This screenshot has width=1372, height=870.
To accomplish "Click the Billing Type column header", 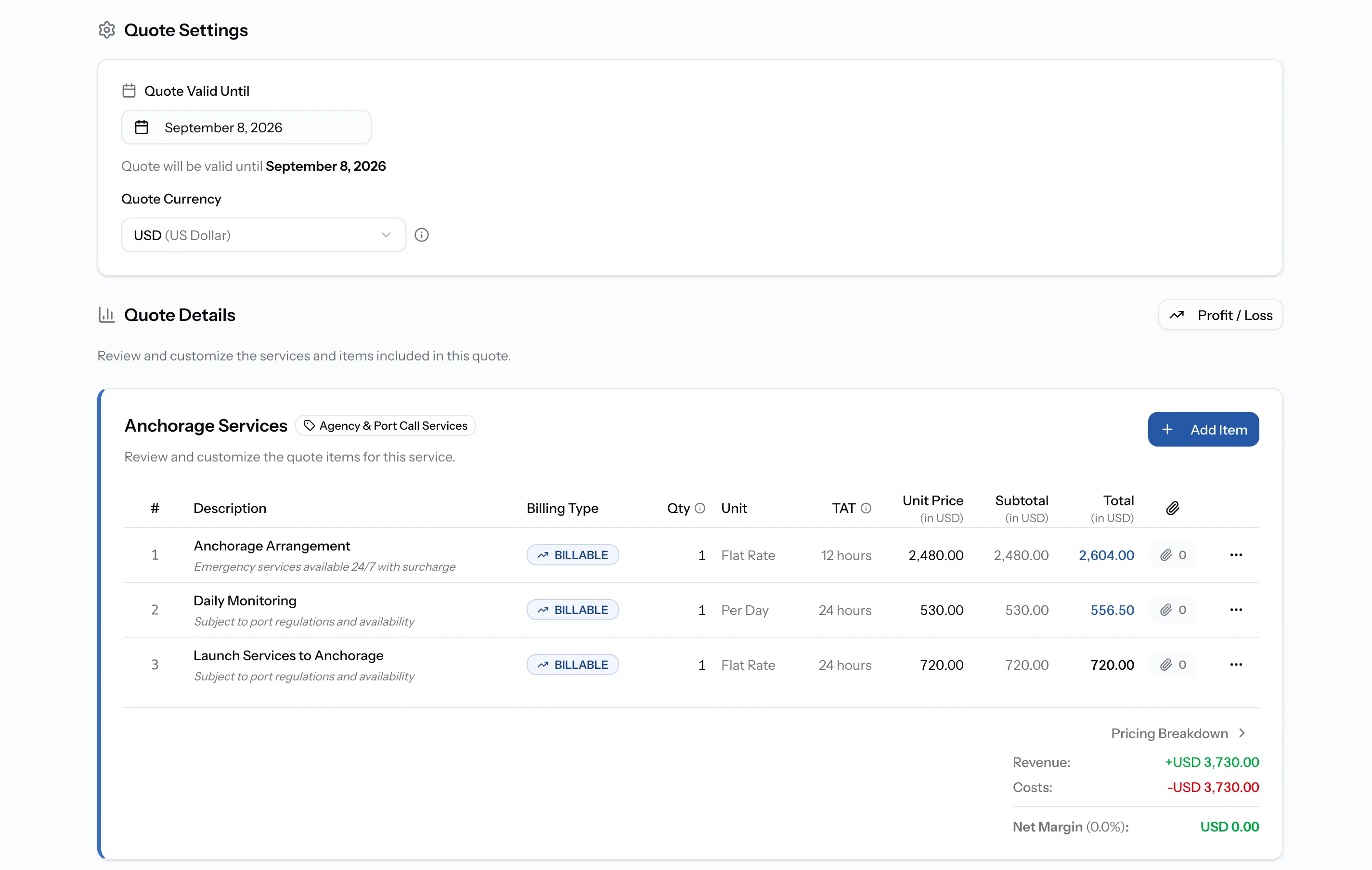I will [562, 508].
